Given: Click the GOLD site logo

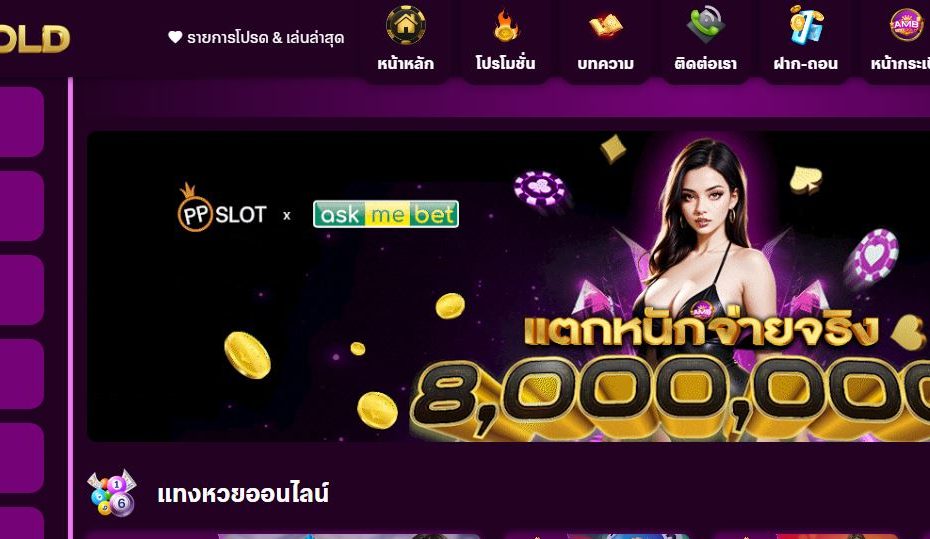Looking at the screenshot, I should click(x=34, y=39).
